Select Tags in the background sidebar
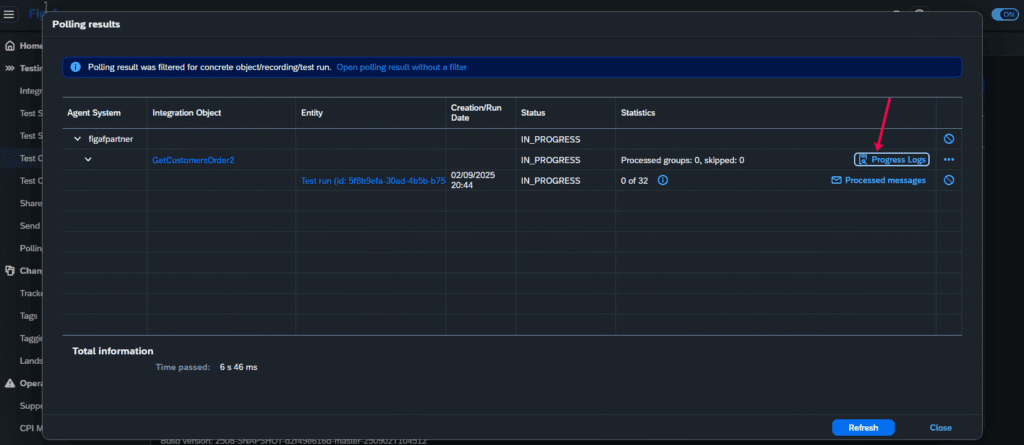Screen dimensions: 1024x445 coord(29,316)
